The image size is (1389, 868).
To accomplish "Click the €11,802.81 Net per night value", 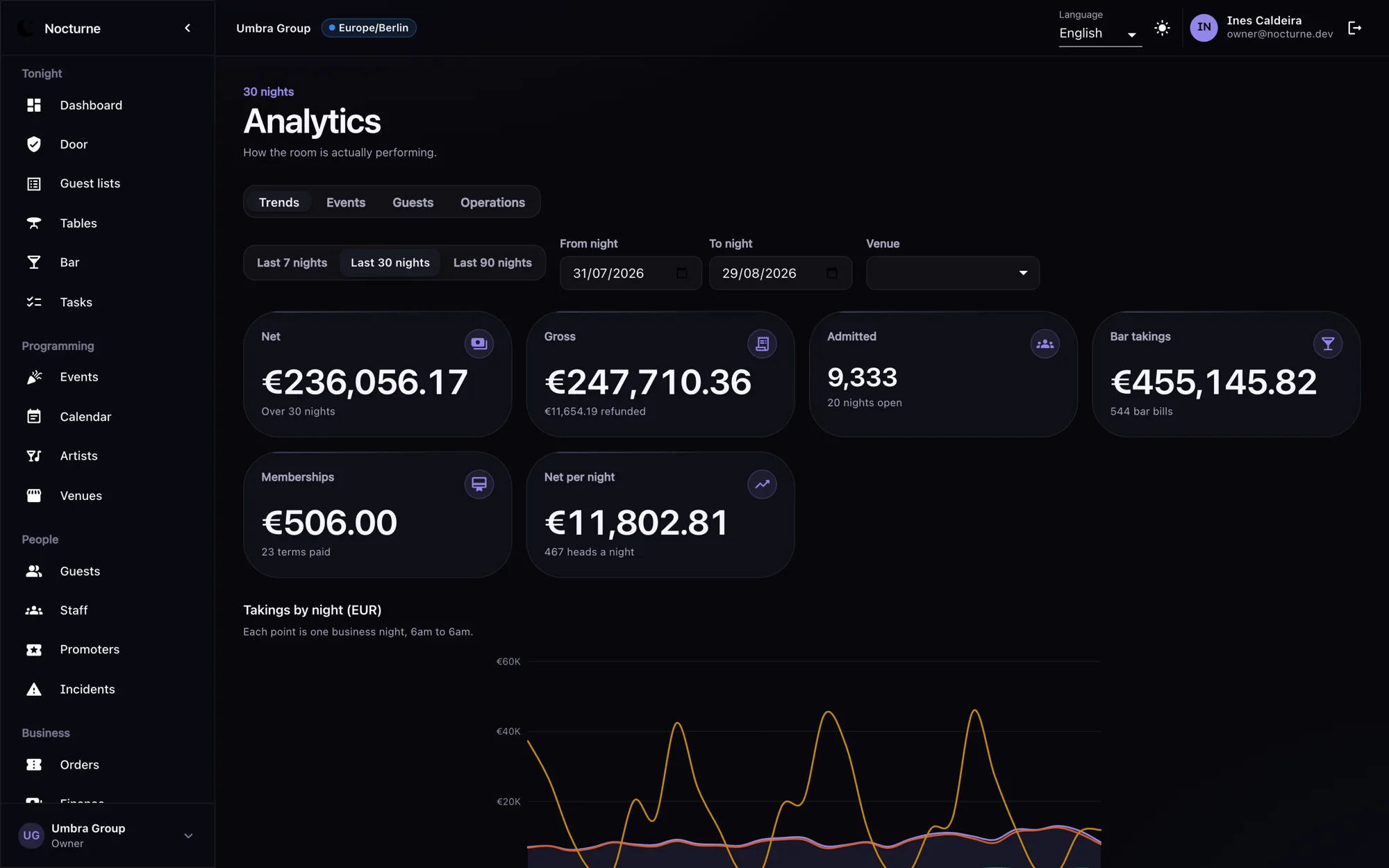I will 636,522.
